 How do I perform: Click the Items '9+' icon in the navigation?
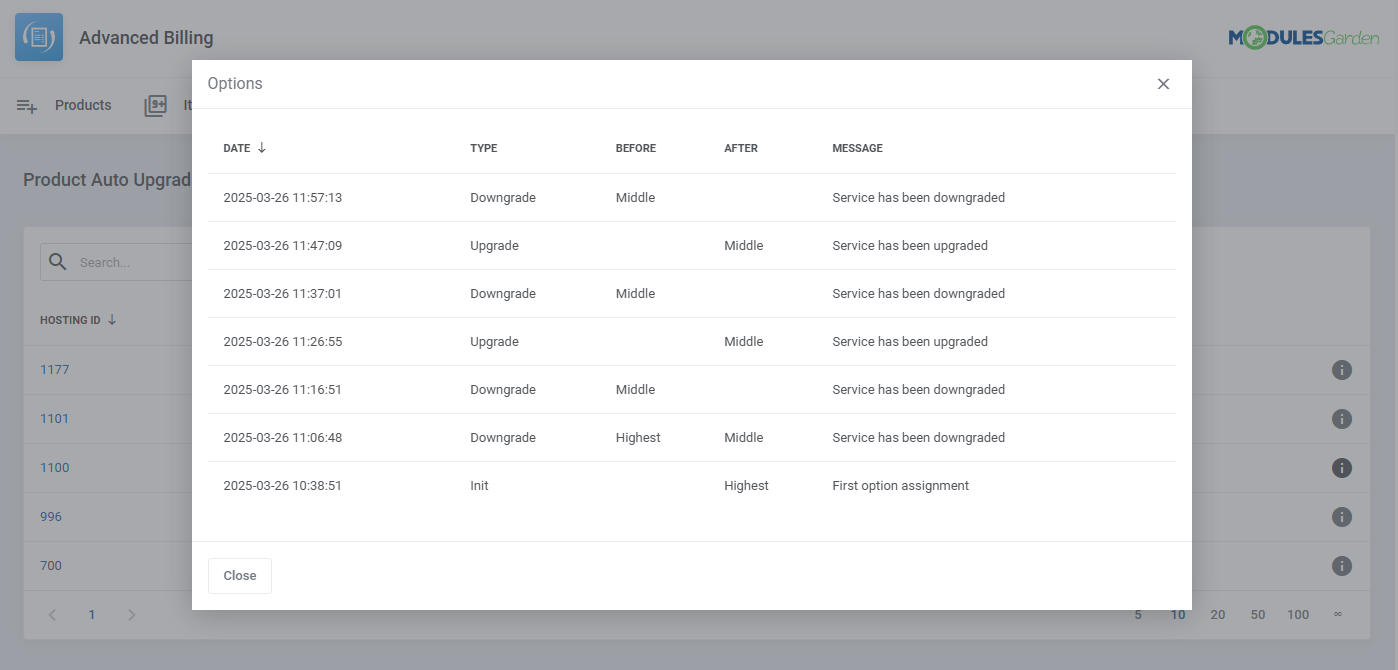click(x=156, y=105)
